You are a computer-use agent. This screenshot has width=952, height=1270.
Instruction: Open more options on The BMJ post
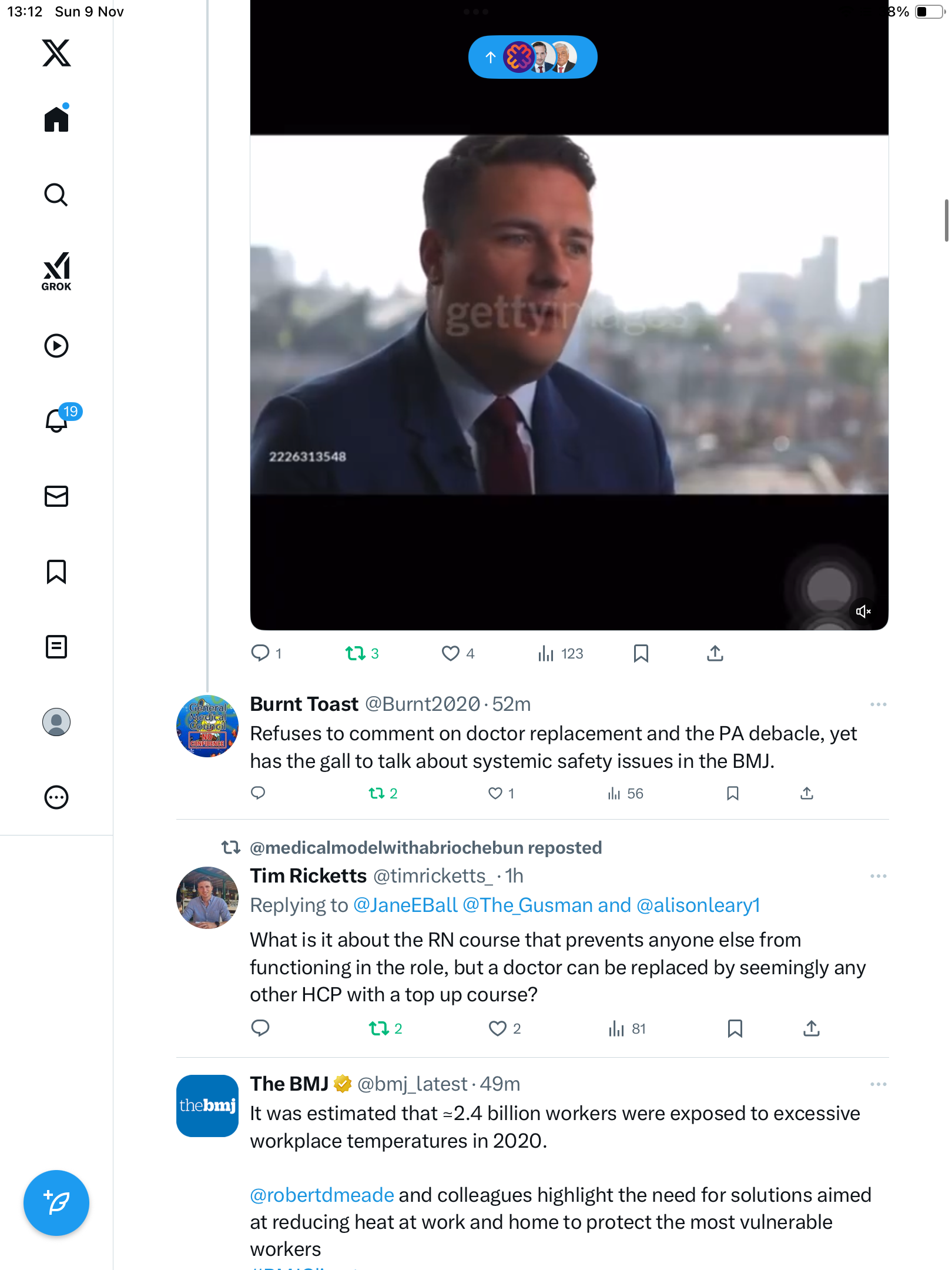(878, 1084)
